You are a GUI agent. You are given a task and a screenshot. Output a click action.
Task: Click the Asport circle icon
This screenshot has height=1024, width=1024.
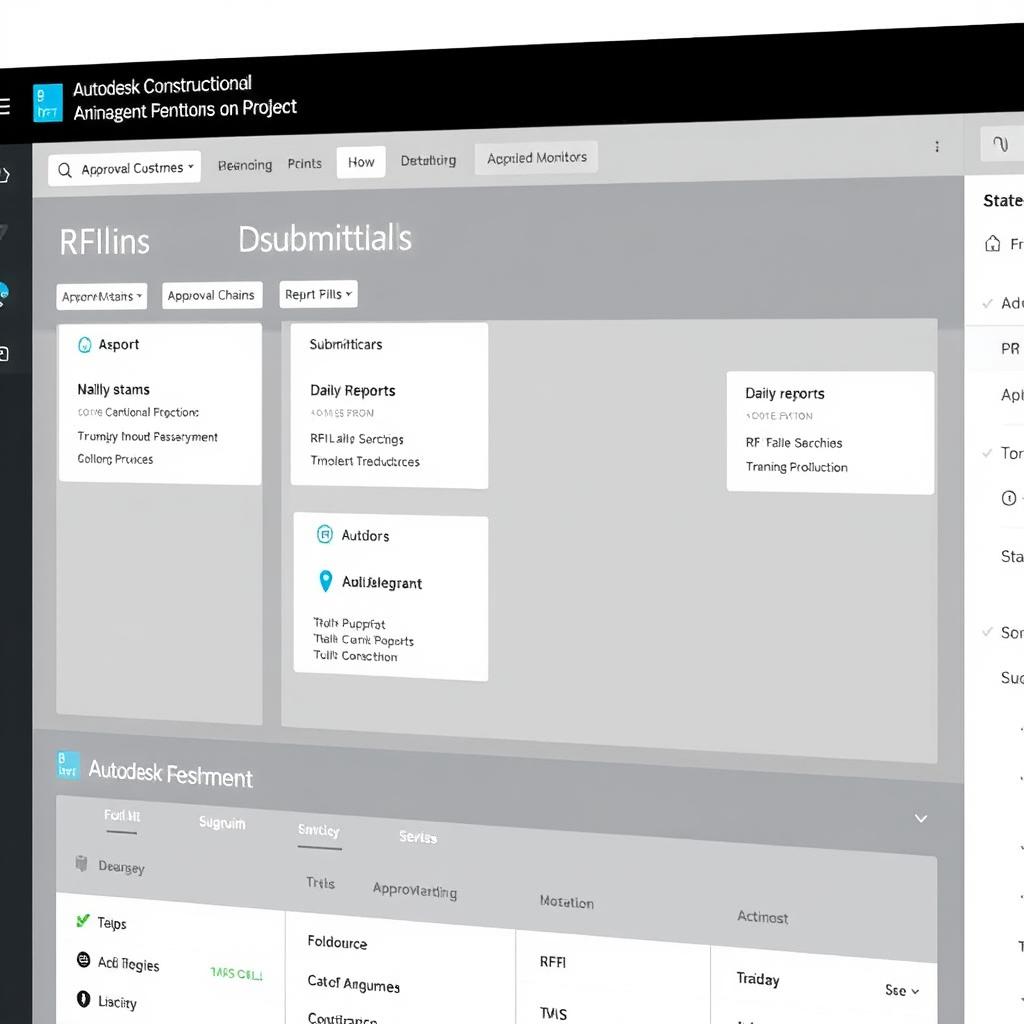[85, 345]
